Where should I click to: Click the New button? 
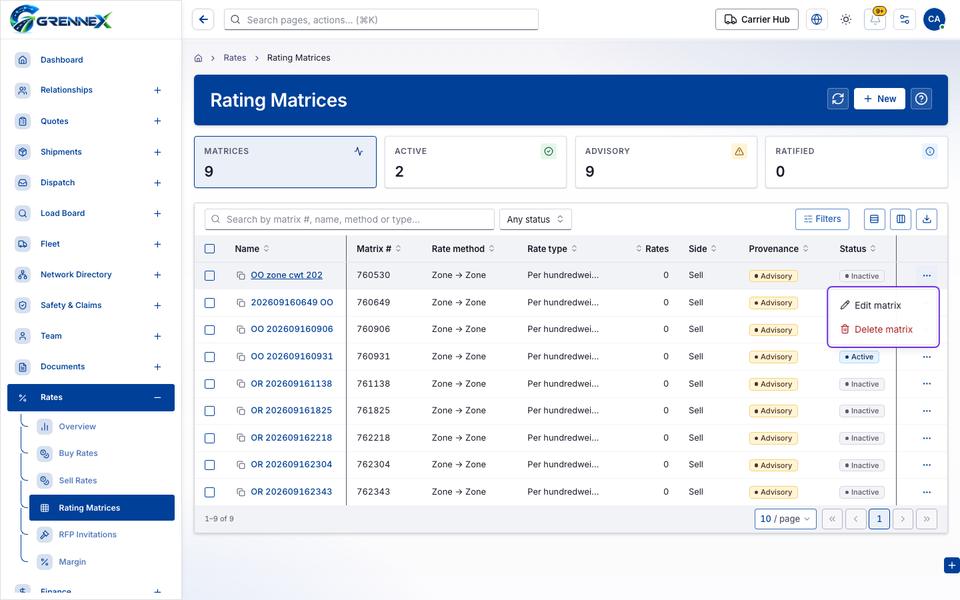tap(879, 99)
